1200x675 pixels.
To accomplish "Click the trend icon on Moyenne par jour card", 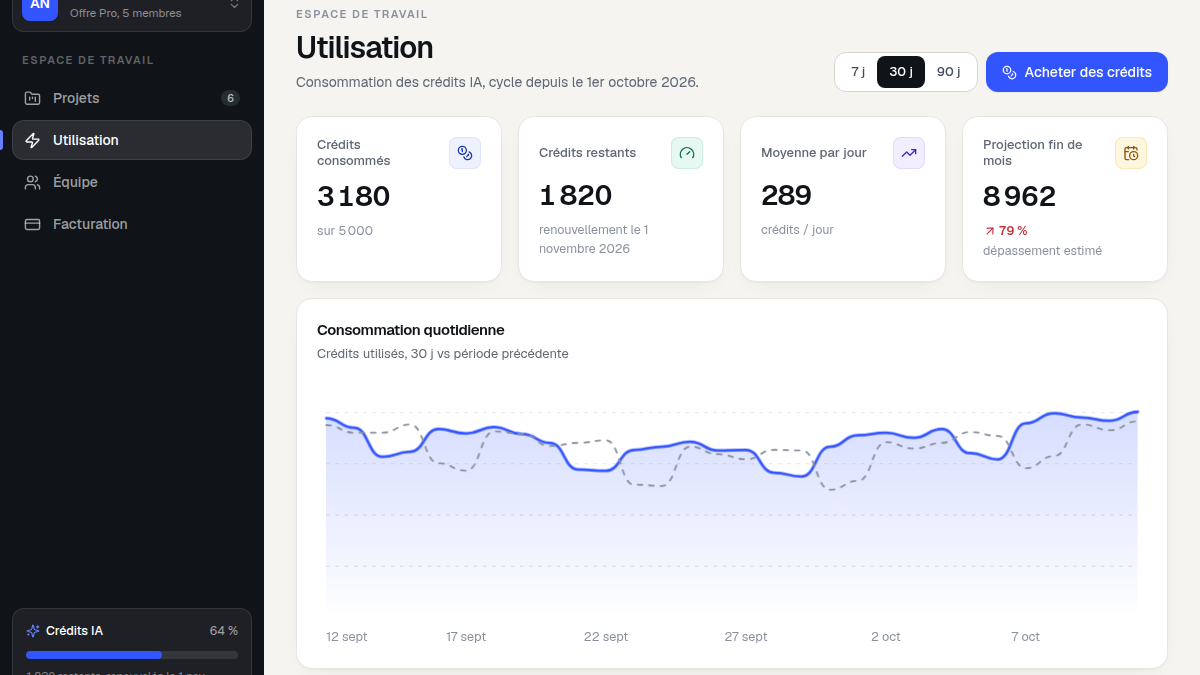I will click(909, 153).
